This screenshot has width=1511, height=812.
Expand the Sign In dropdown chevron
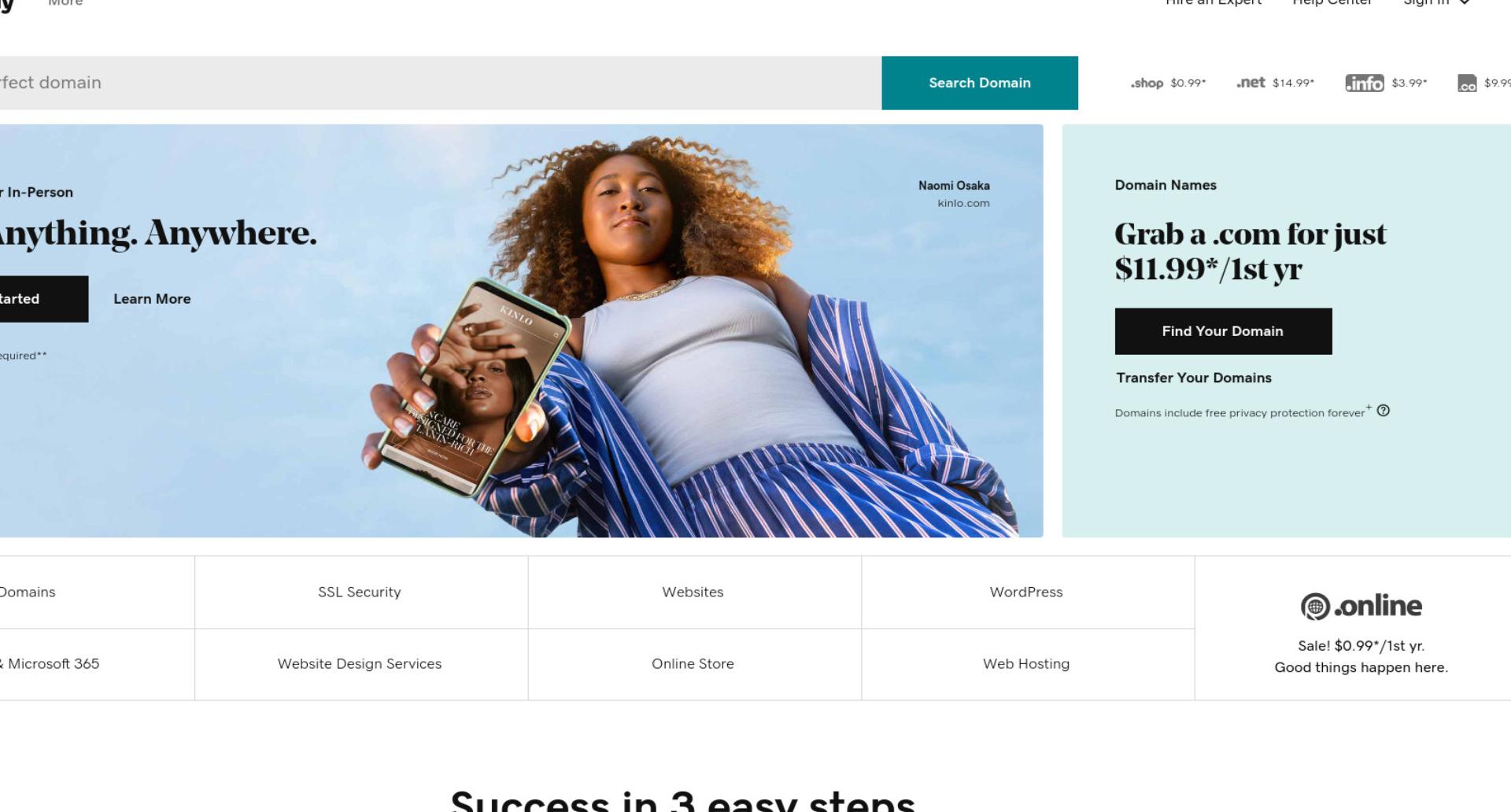click(1465, 2)
